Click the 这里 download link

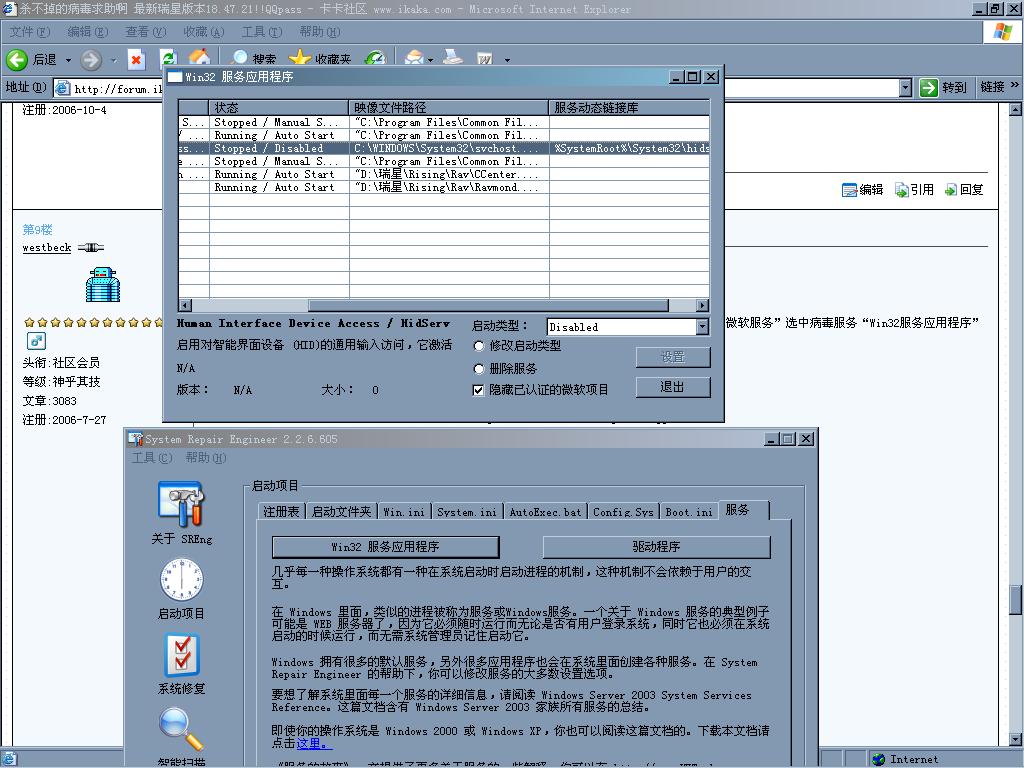click(x=313, y=743)
